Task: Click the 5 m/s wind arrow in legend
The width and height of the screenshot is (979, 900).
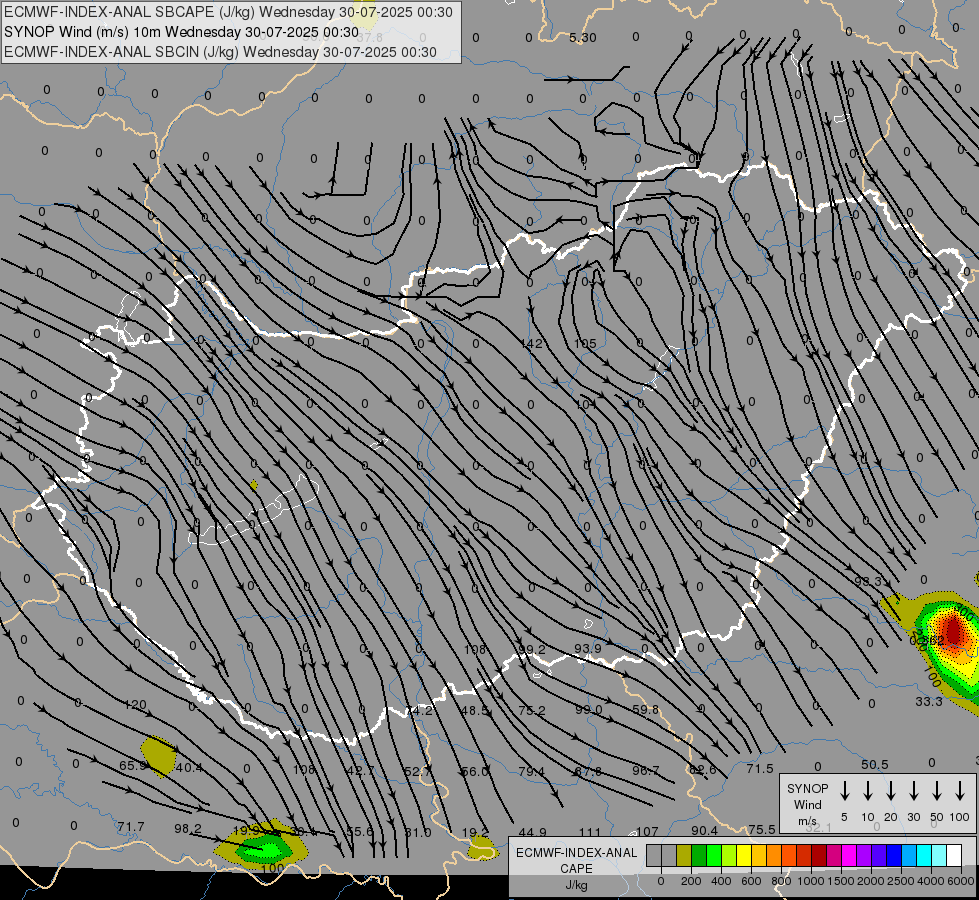Action: (x=844, y=791)
